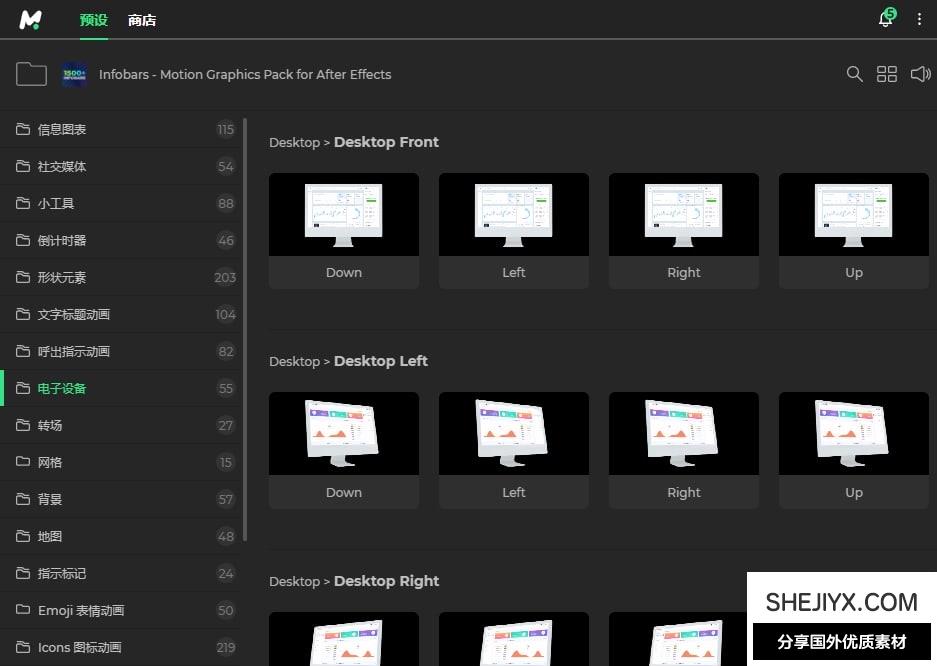This screenshot has height=666, width=937.
Task: Switch to grid view layout icon
Action: tap(887, 74)
